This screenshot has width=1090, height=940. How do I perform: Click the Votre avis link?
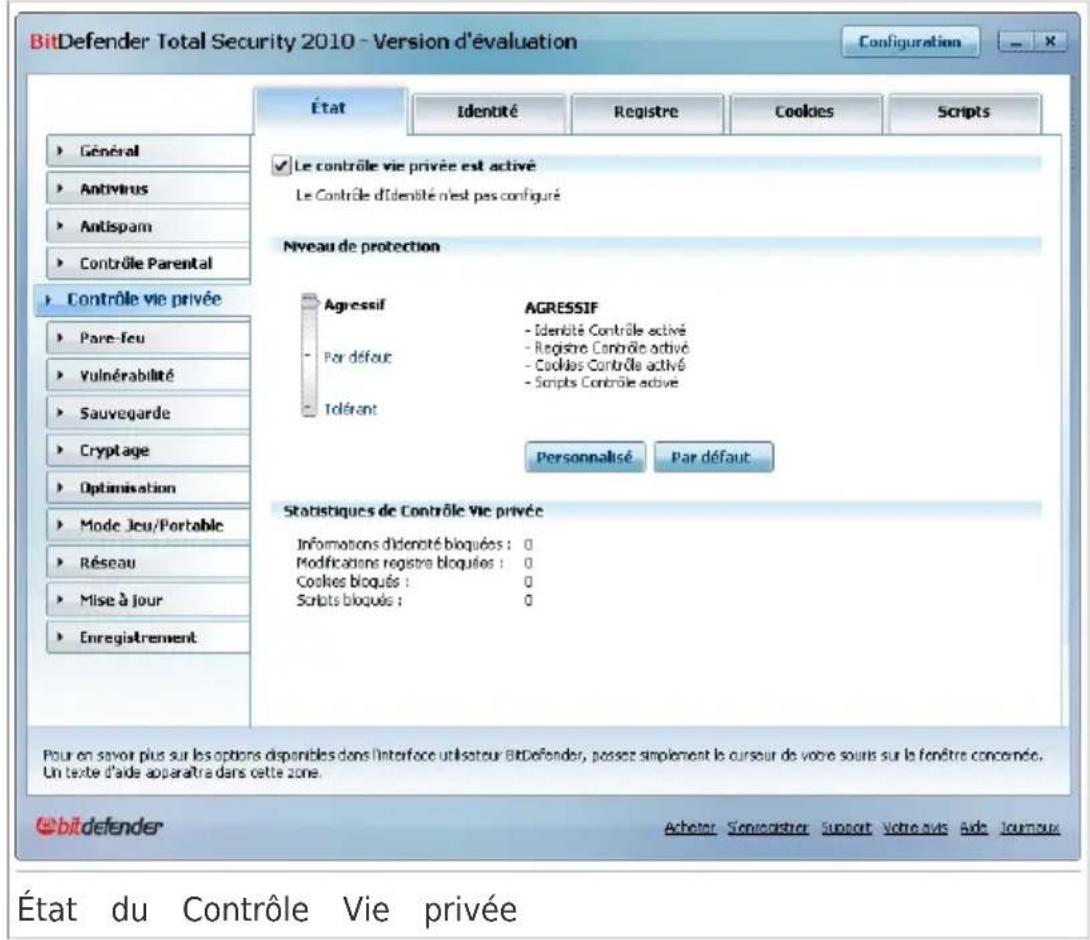coord(916,827)
